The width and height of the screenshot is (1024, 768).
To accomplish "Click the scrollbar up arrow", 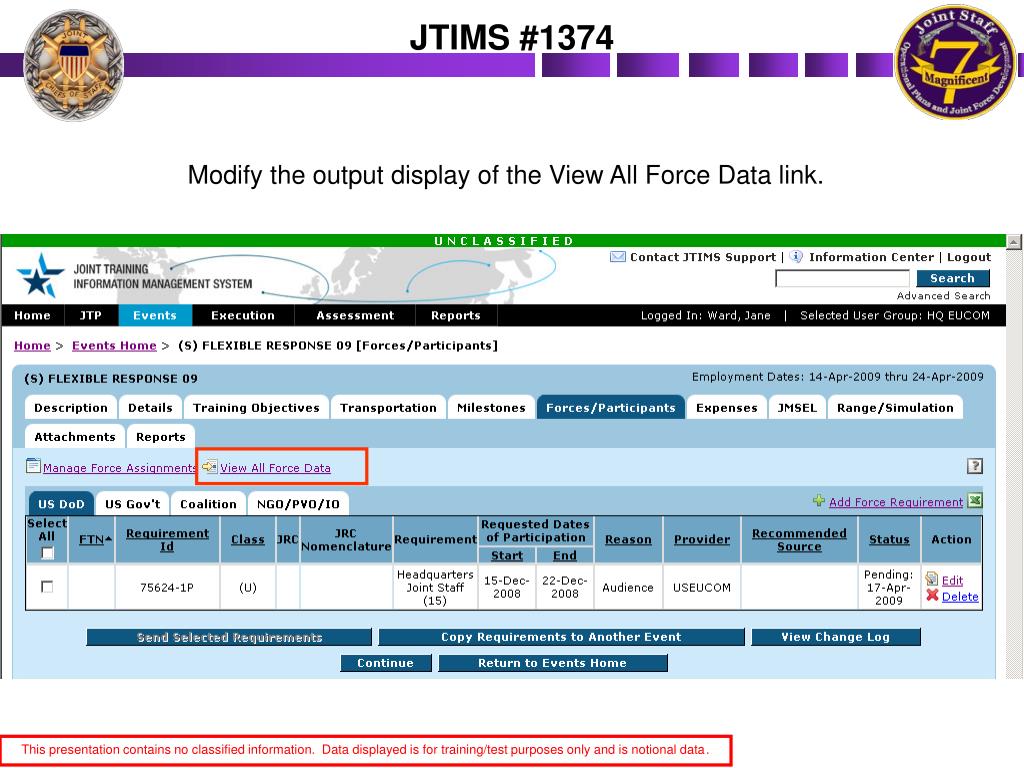I will click(x=1014, y=242).
